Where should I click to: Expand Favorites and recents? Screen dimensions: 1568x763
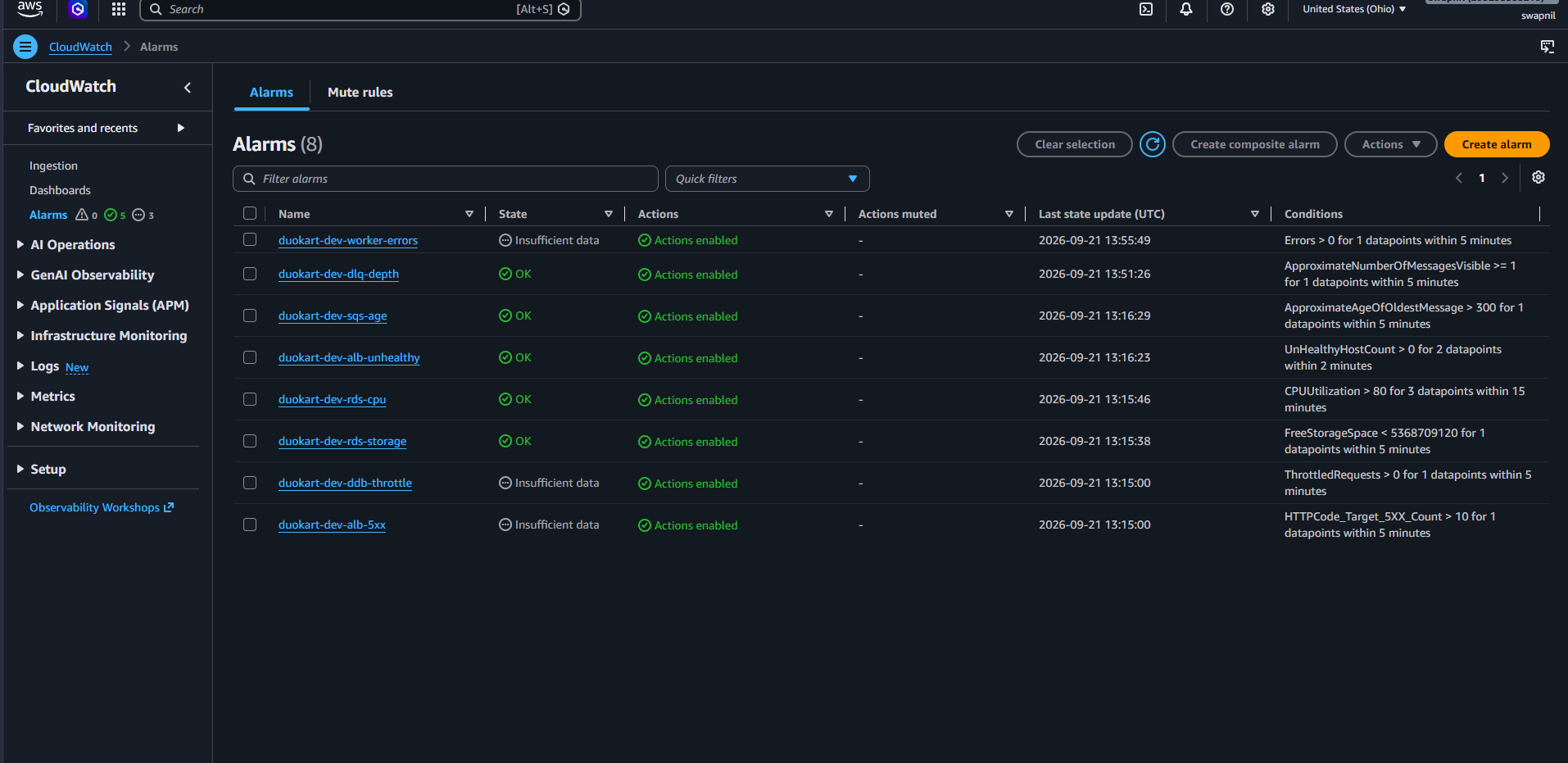click(106, 128)
